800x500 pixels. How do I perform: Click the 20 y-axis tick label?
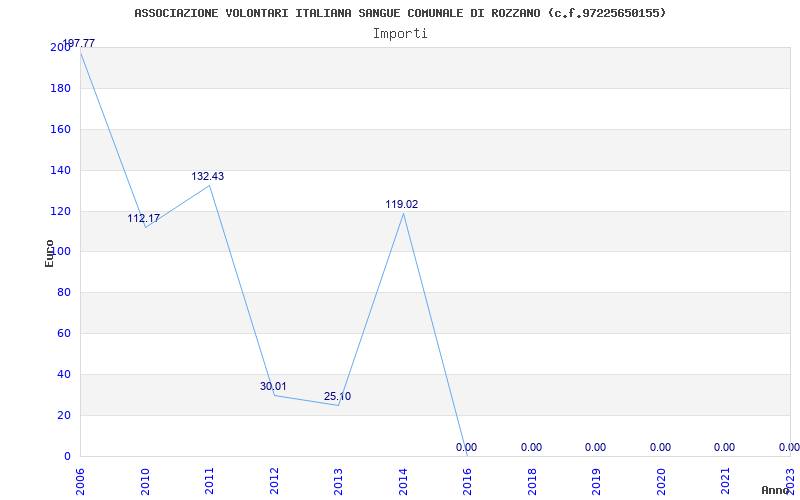coord(64,415)
